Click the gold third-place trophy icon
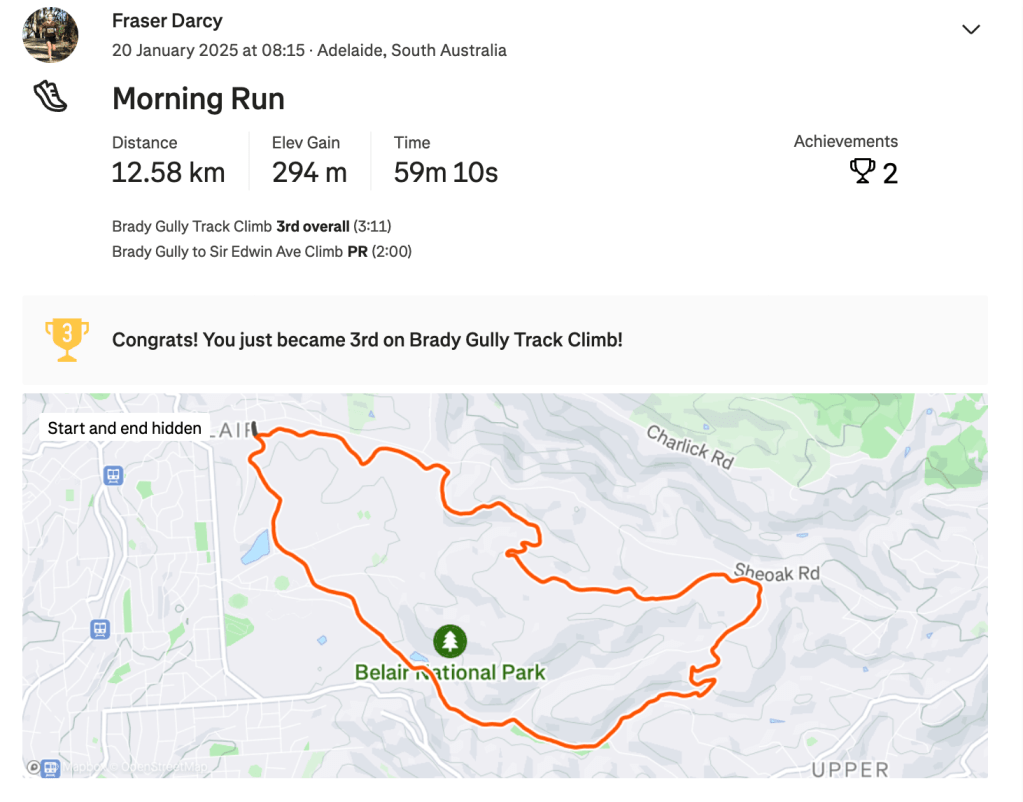The height and width of the screenshot is (802, 1023). pos(67,339)
